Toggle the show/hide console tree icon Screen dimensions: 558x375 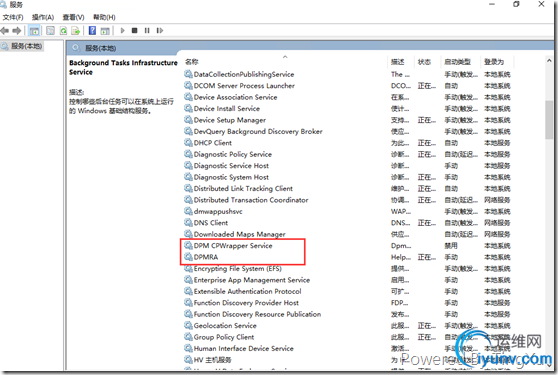[x=34, y=31]
